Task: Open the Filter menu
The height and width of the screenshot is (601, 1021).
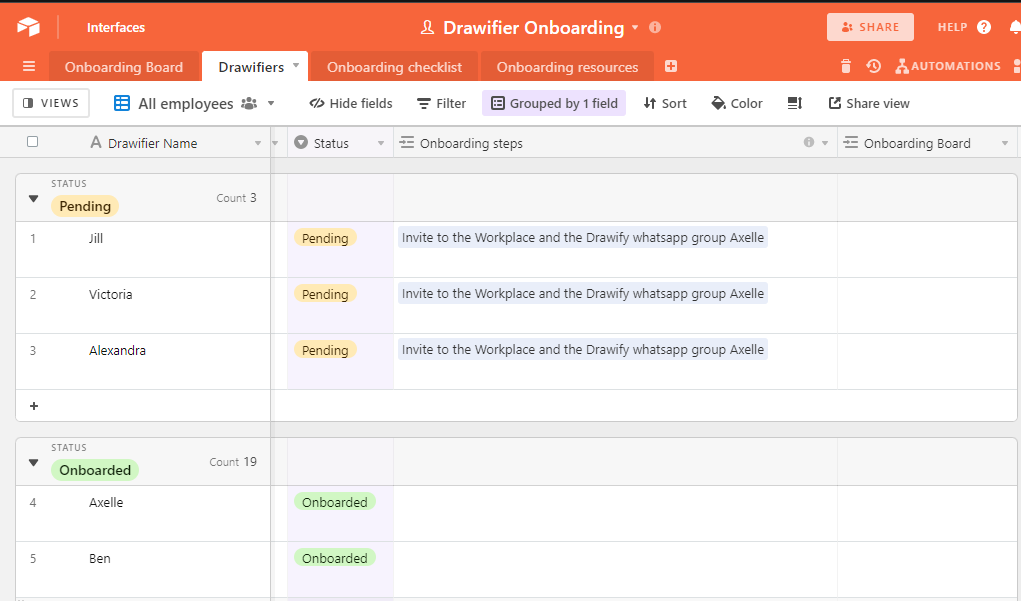Action: coord(441,103)
